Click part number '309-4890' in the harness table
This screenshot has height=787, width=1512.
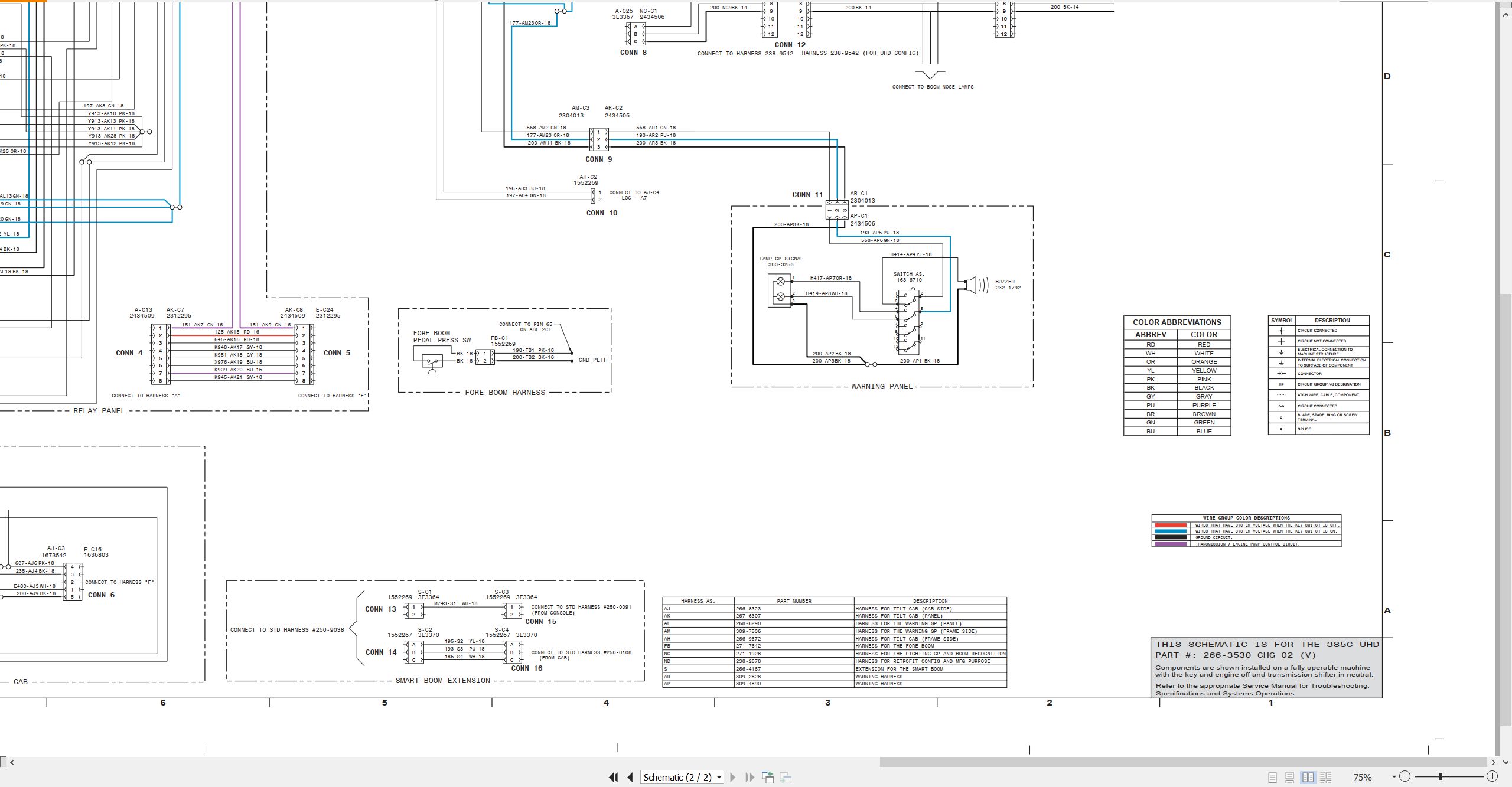pyautogui.click(x=748, y=684)
